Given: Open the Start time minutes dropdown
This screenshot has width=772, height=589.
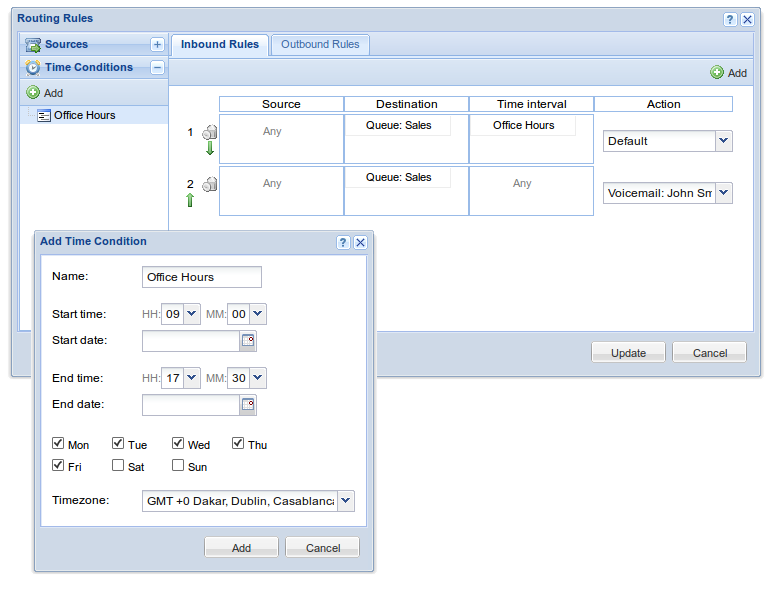Looking at the screenshot, I should (x=257, y=314).
